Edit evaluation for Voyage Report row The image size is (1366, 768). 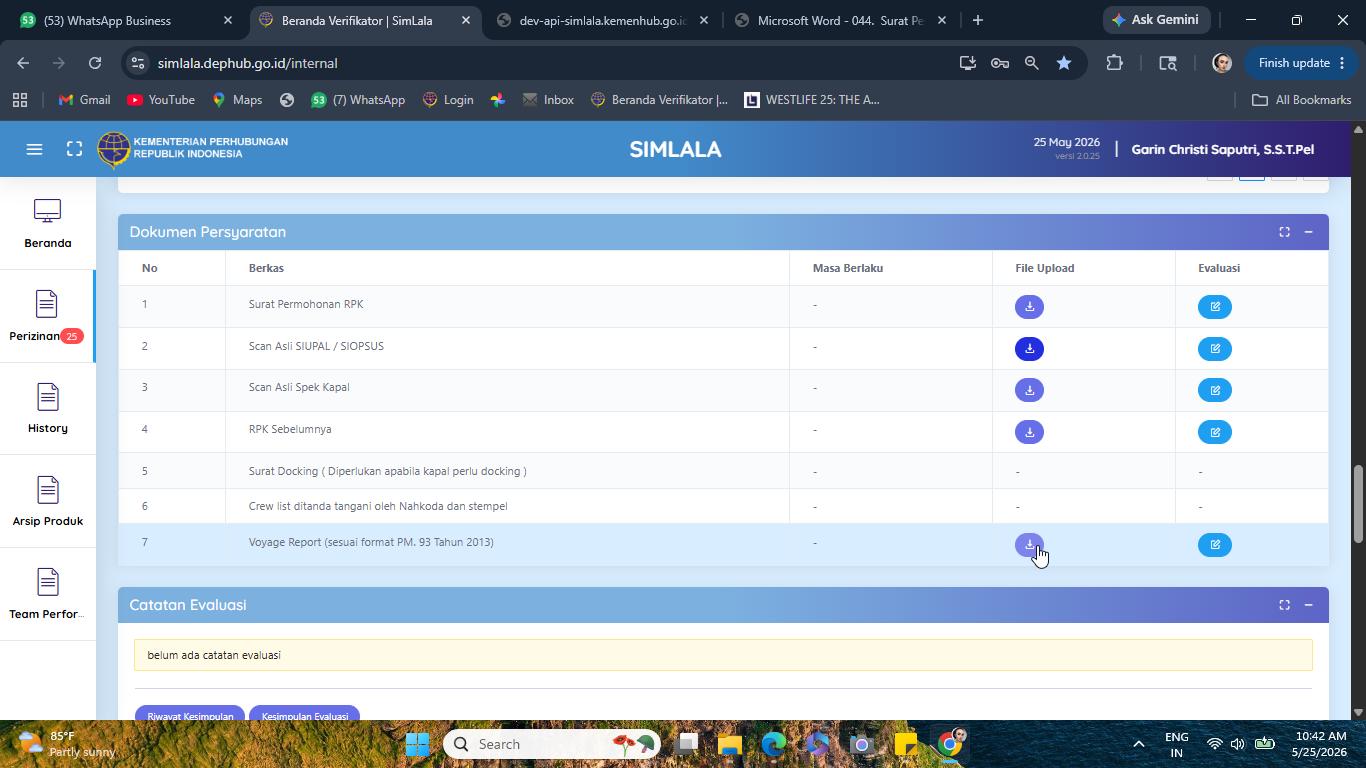tap(1215, 545)
